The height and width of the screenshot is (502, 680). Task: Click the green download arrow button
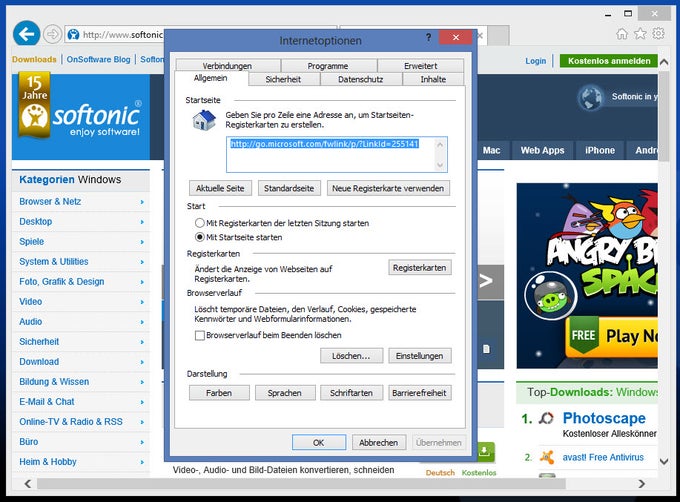pyautogui.click(x=485, y=452)
